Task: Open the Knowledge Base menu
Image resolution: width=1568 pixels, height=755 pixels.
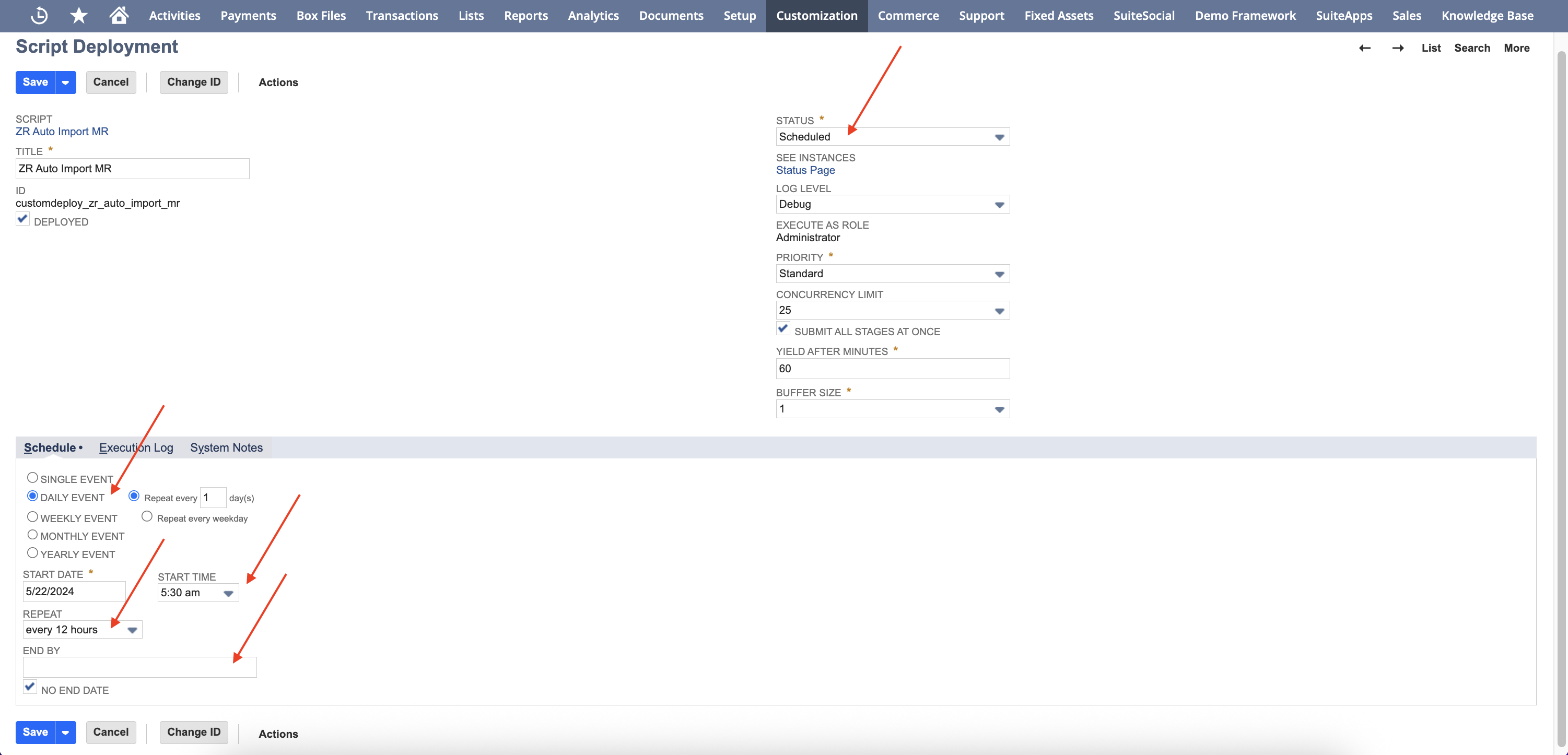Action: pyautogui.click(x=1487, y=16)
